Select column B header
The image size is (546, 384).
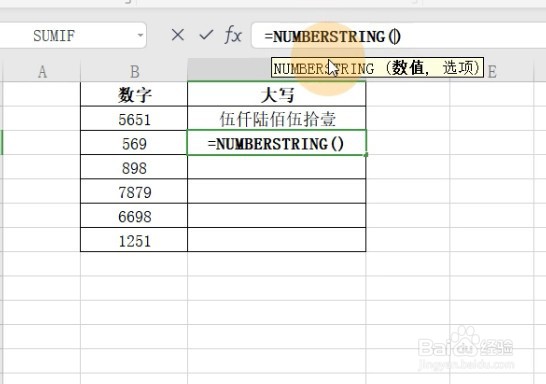coord(134,72)
